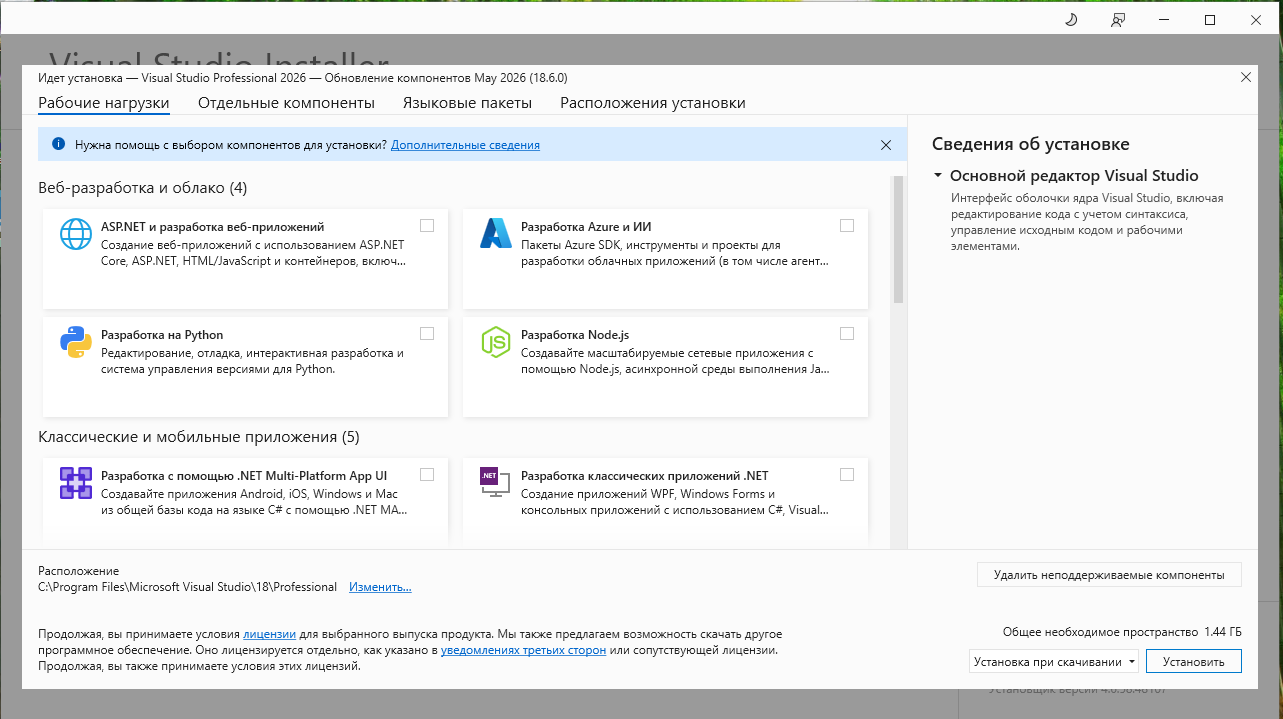Image resolution: width=1283 pixels, height=719 pixels.
Task: Collapse the Основной редактор Visual Studio section
Action: click(x=938, y=176)
